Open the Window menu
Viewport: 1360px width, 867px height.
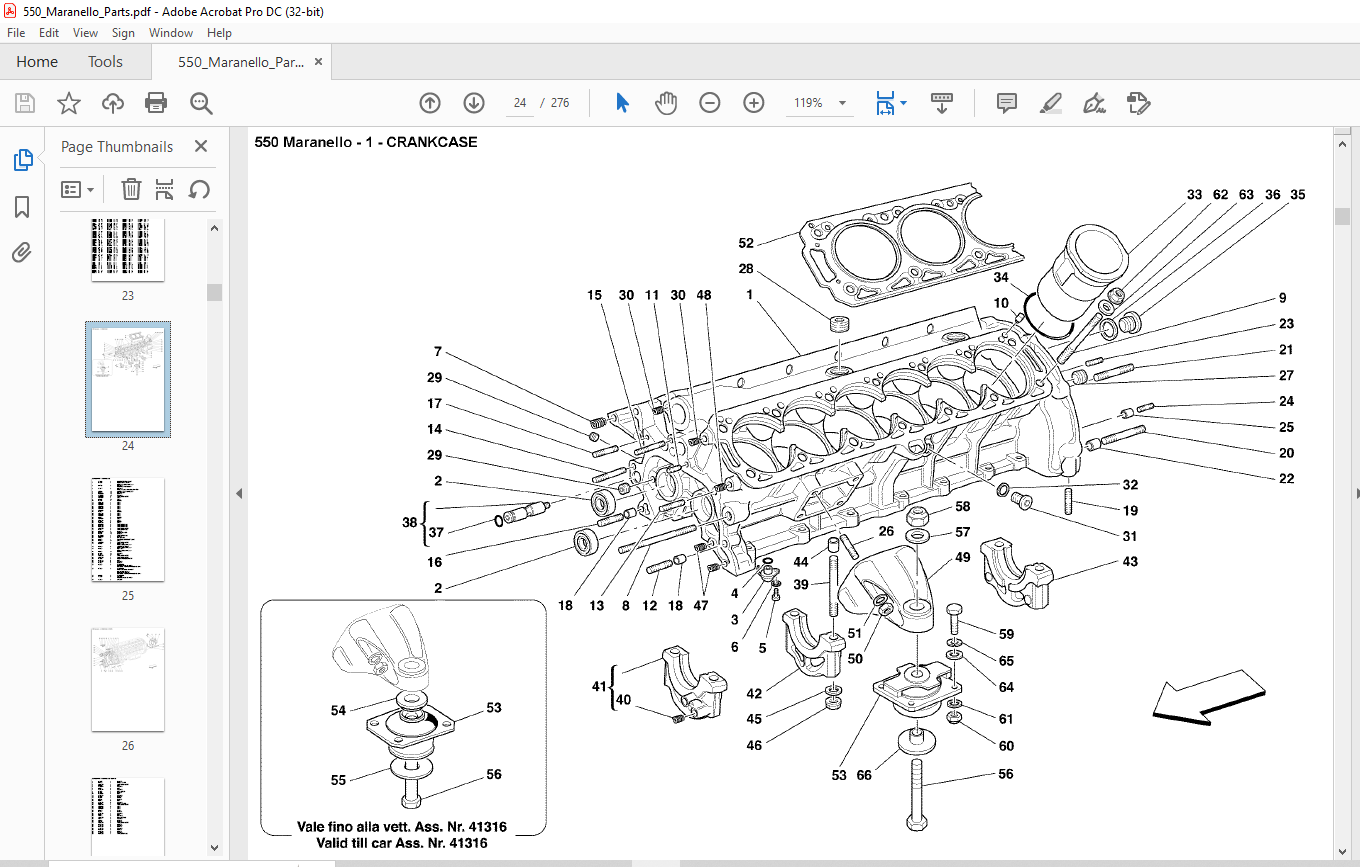171,33
